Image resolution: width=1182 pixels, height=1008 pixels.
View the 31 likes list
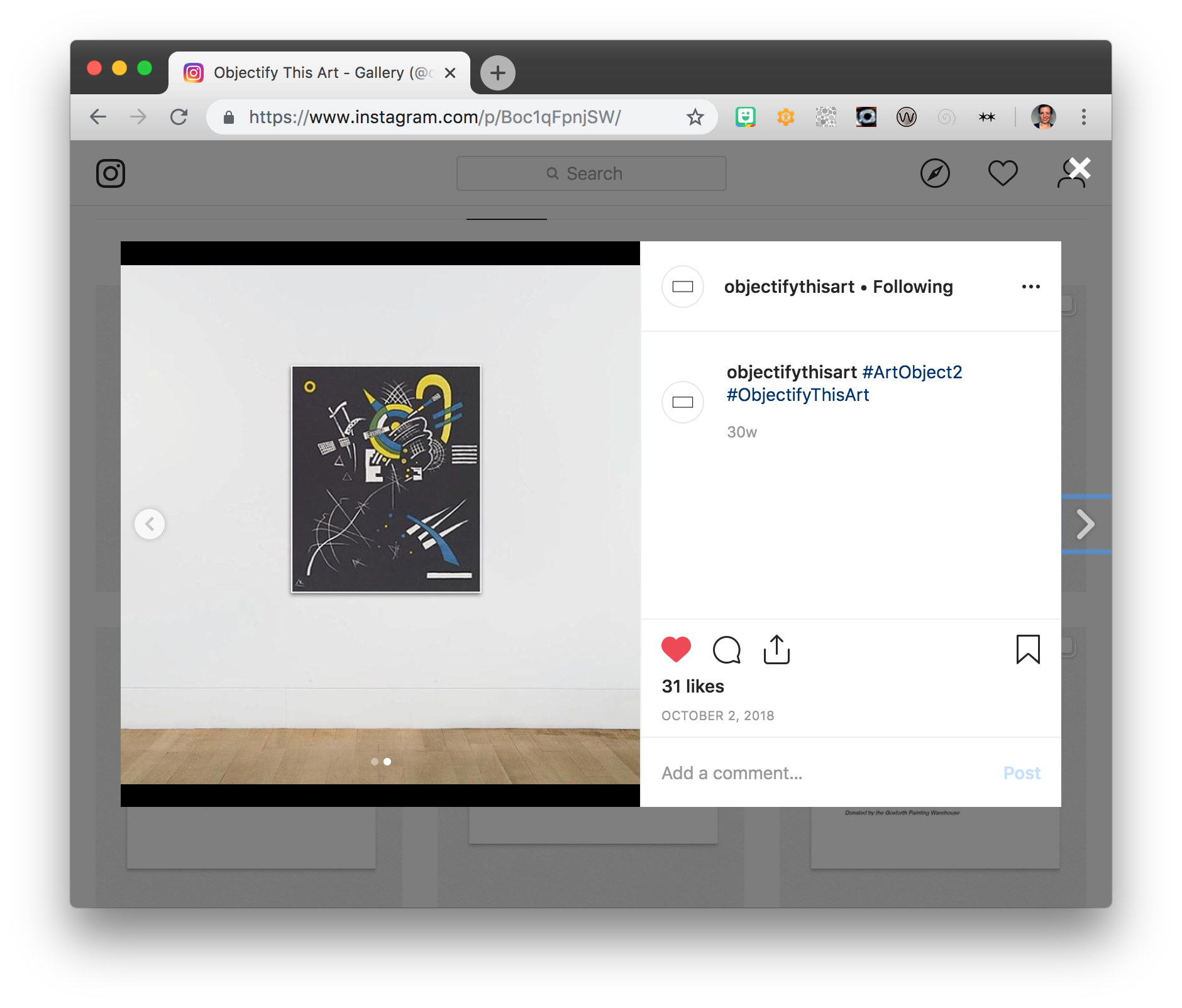pyautogui.click(x=693, y=686)
